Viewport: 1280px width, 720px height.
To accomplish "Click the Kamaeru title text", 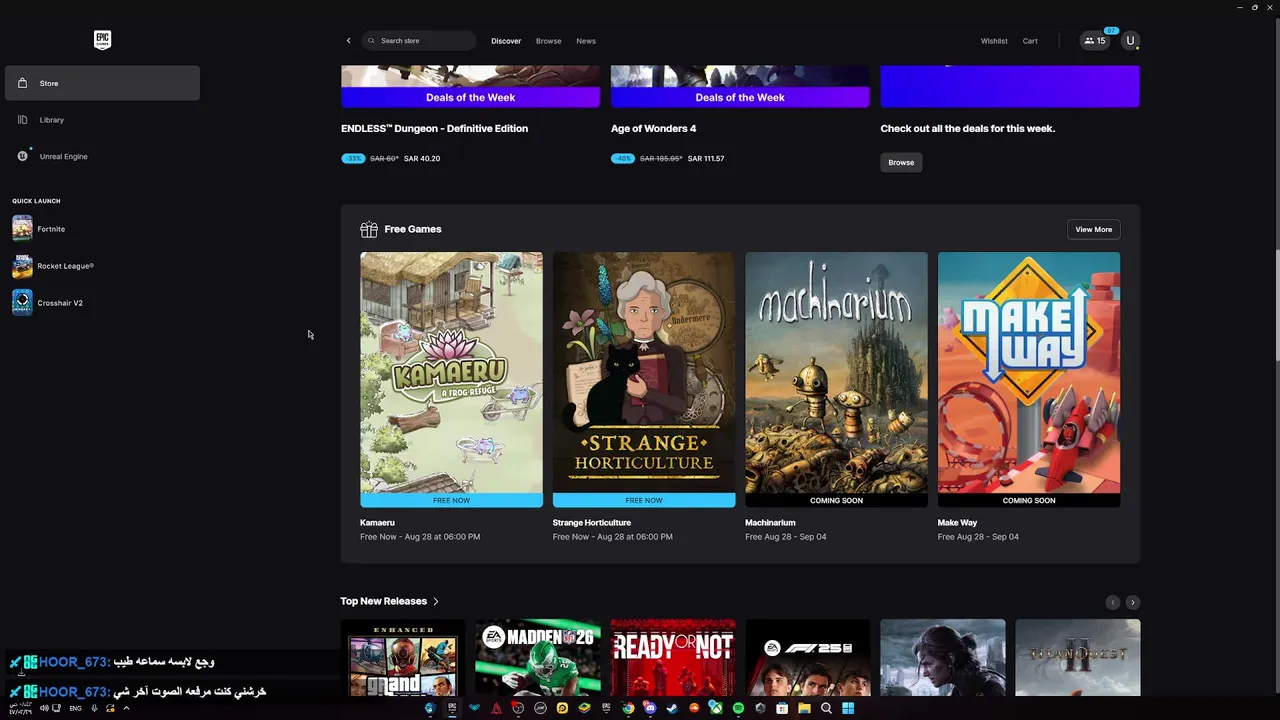I will point(377,523).
